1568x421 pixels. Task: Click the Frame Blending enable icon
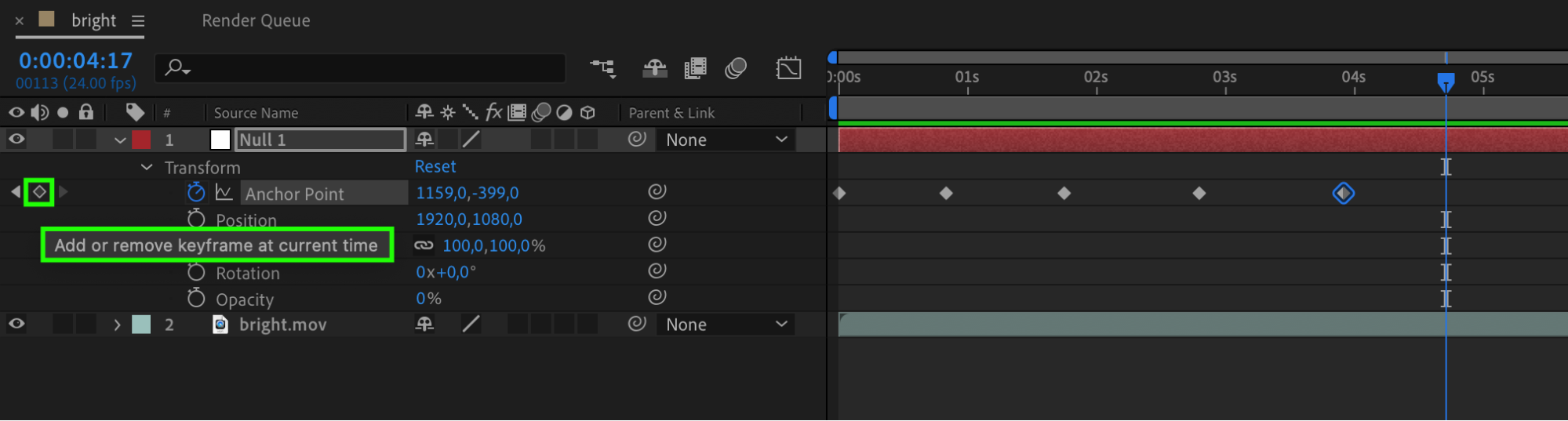[695, 68]
